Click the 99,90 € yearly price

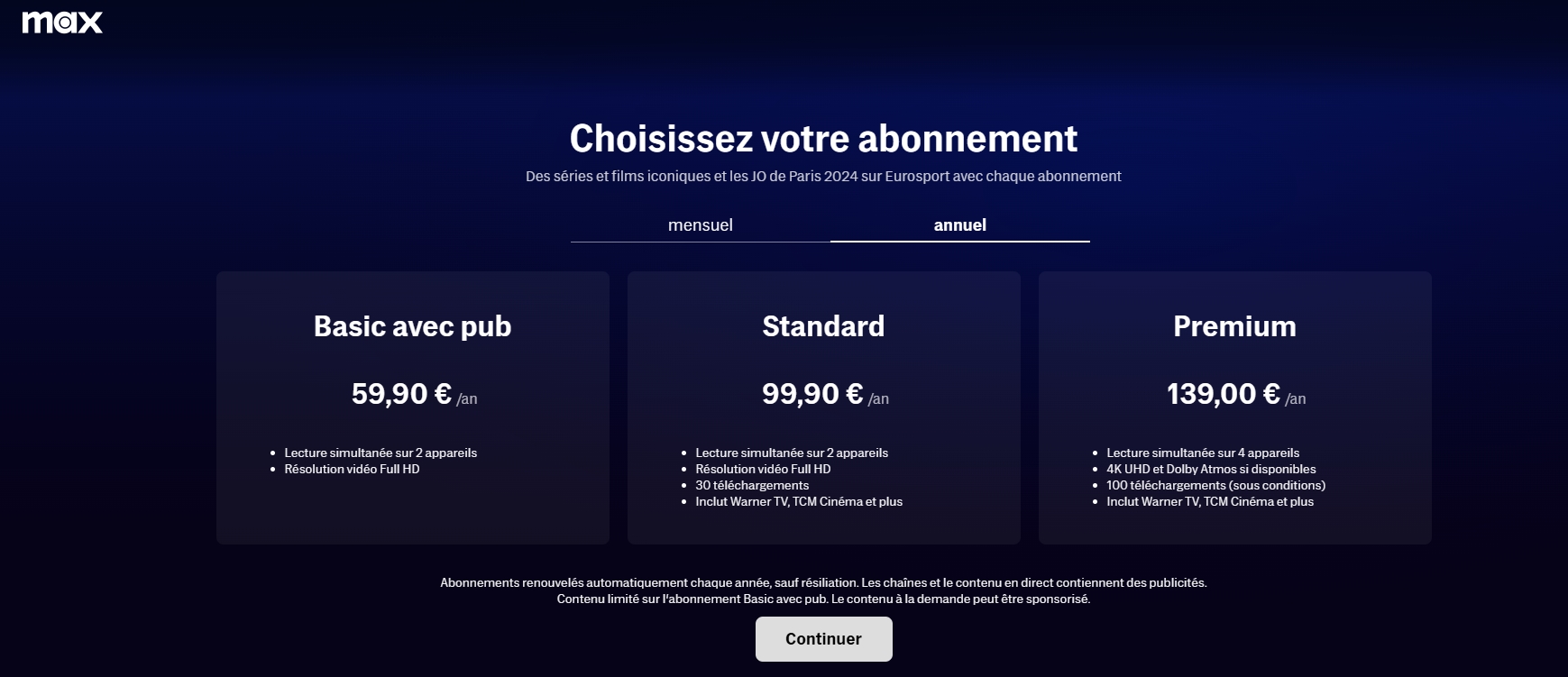click(813, 394)
